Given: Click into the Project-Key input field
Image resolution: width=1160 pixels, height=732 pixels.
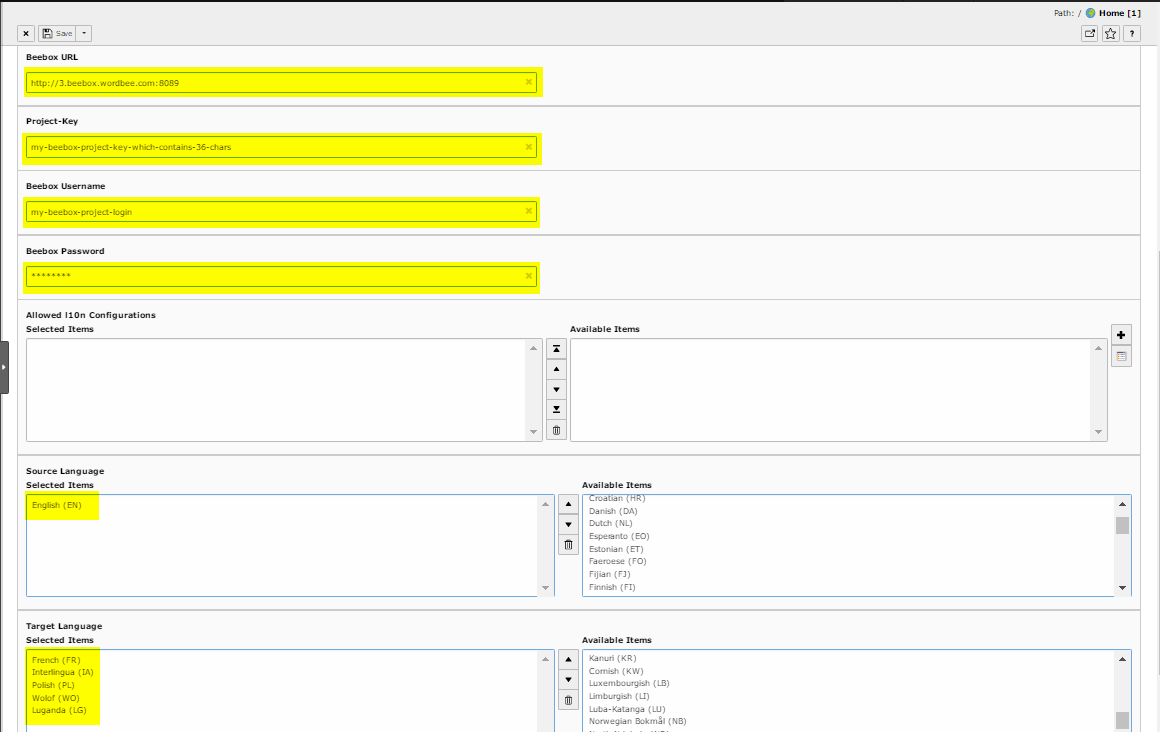Looking at the screenshot, I should (270, 147).
